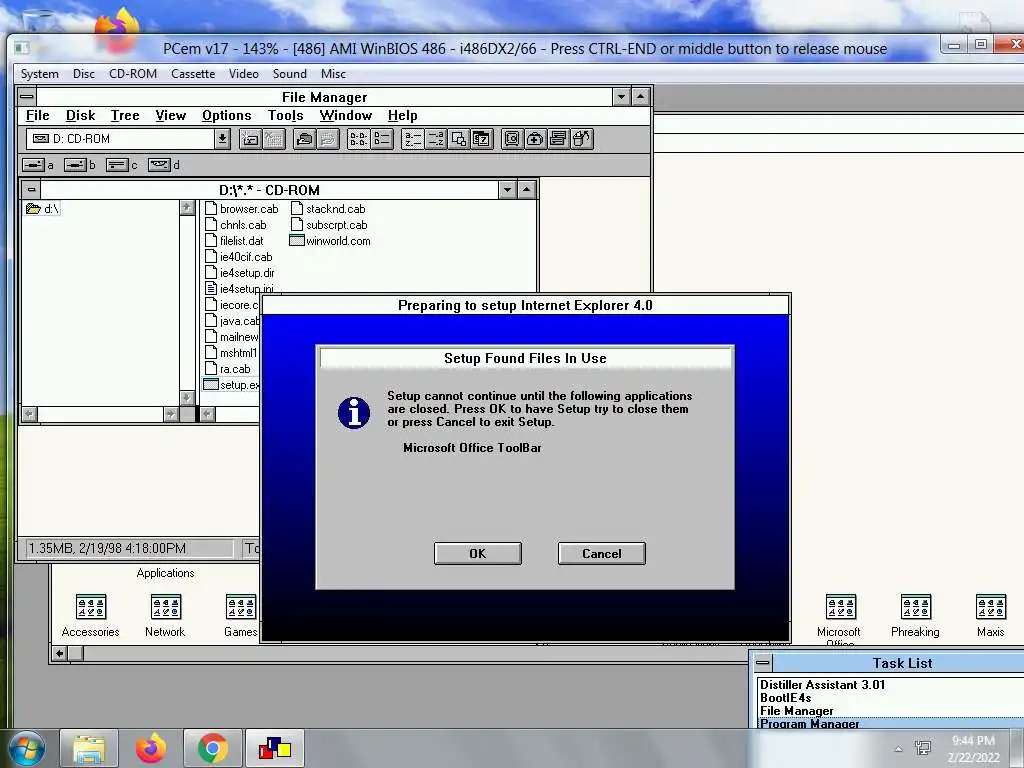This screenshot has width=1024, height=768.
Task: Select the d:\ root folder in tree
Action: 42,209
